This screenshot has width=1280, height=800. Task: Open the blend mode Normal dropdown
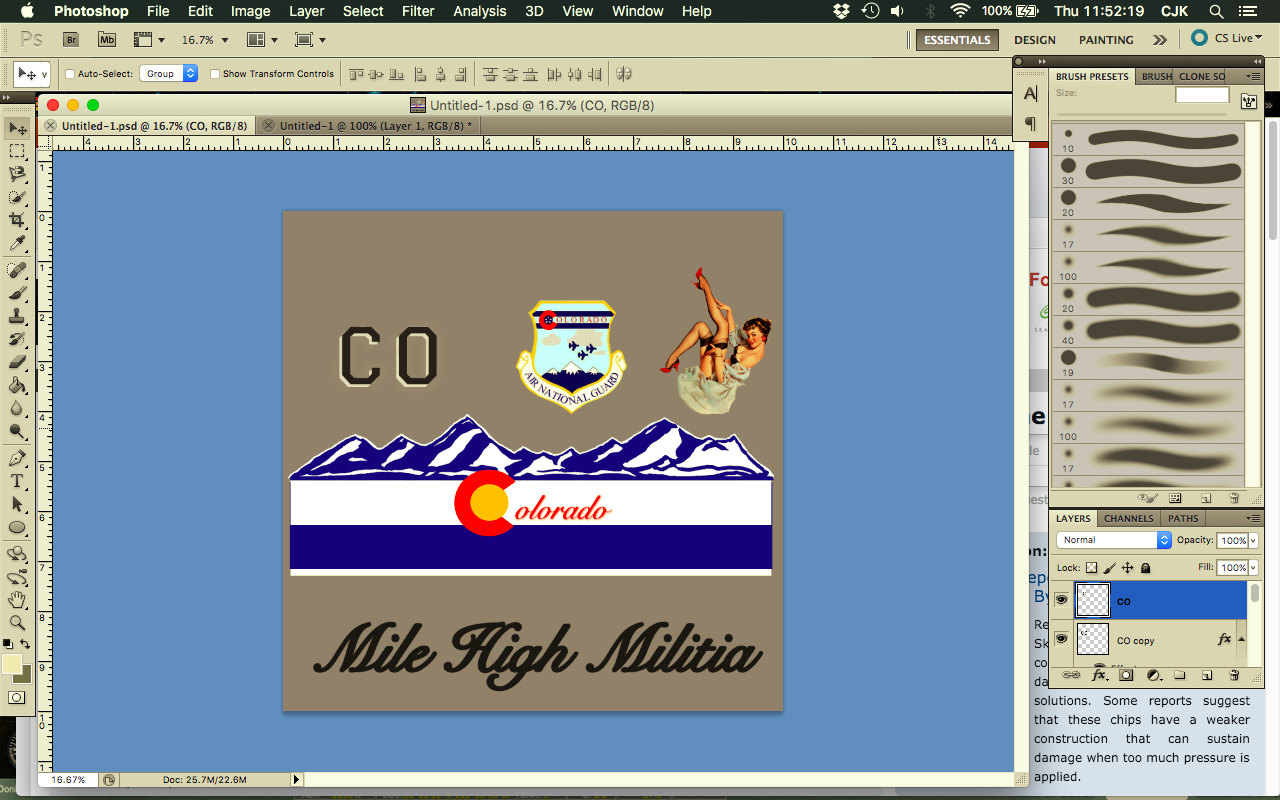[1114, 540]
